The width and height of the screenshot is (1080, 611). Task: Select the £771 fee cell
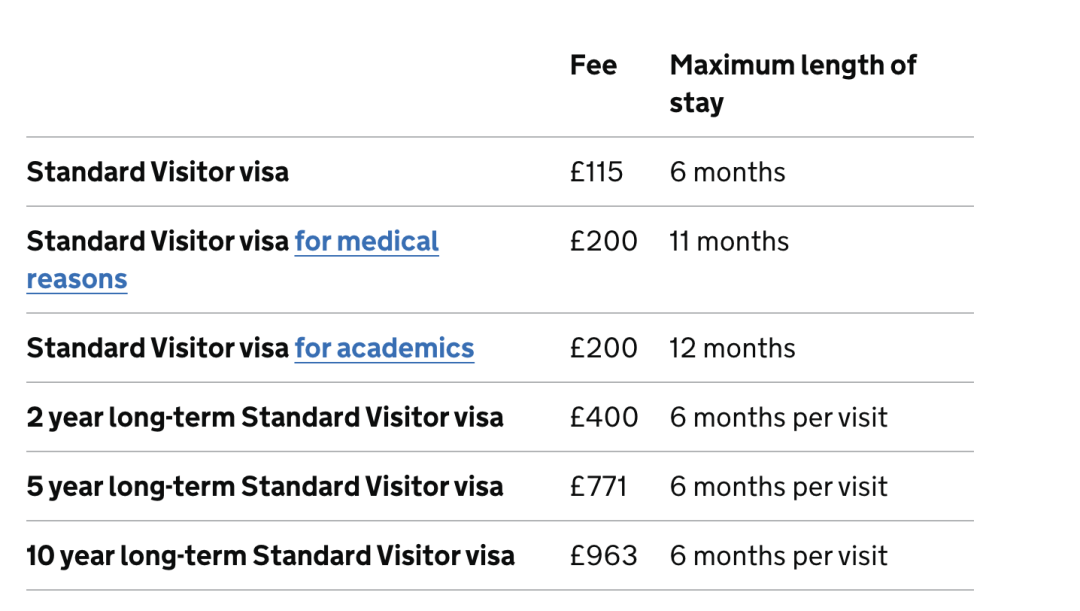[x=598, y=487]
